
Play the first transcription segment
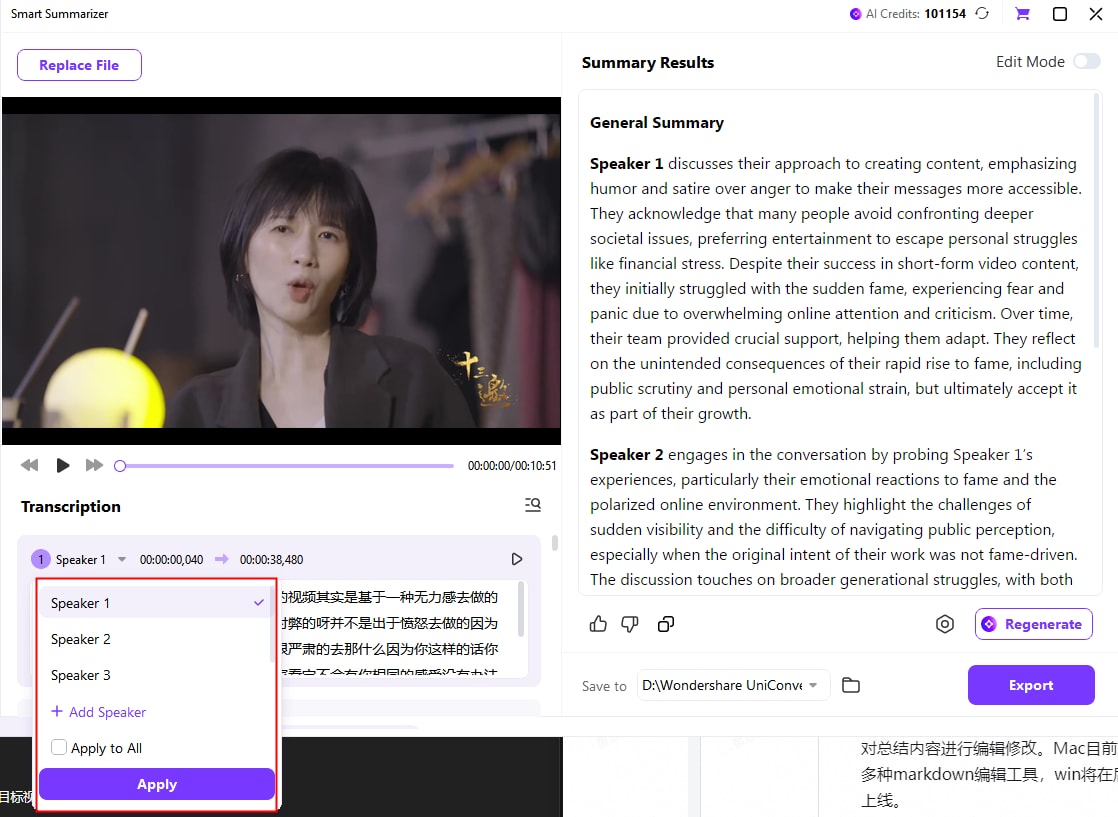tap(517, 559)
